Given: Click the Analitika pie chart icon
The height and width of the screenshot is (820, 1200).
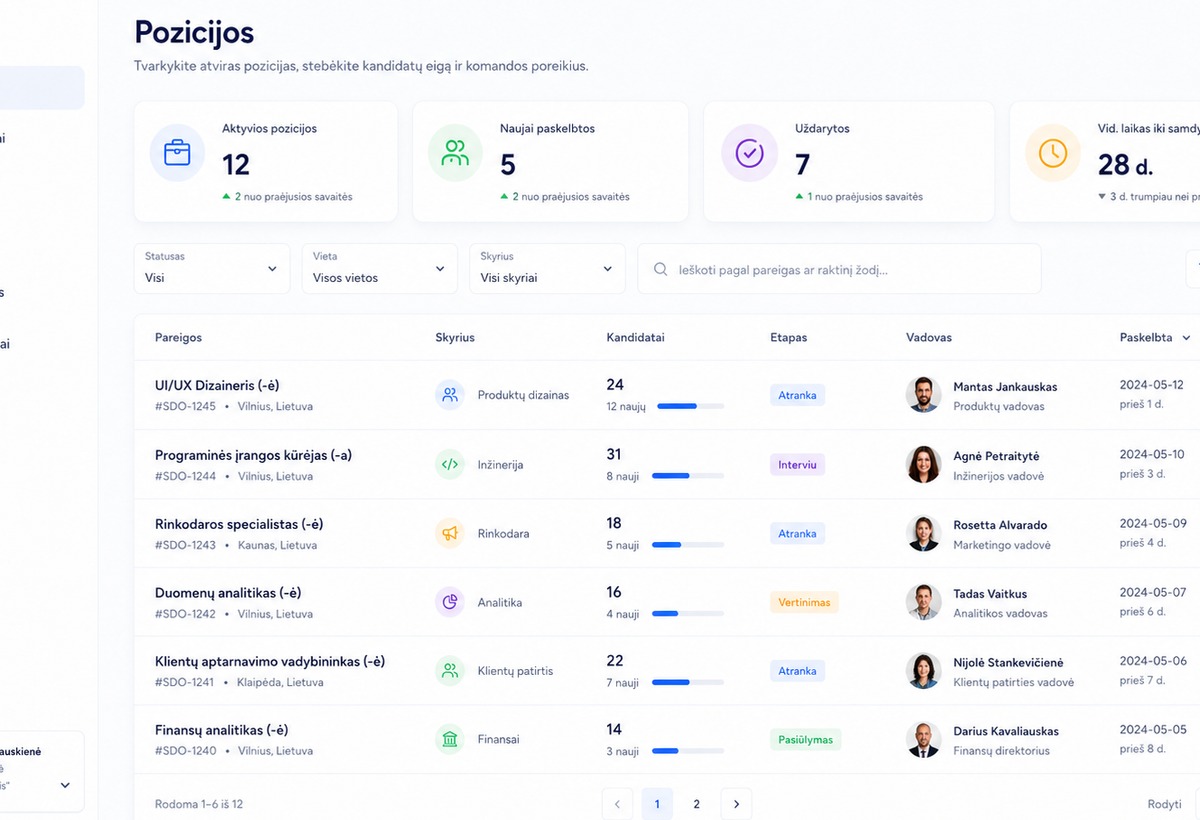Looking at the screenshot, I should point(450,602).
